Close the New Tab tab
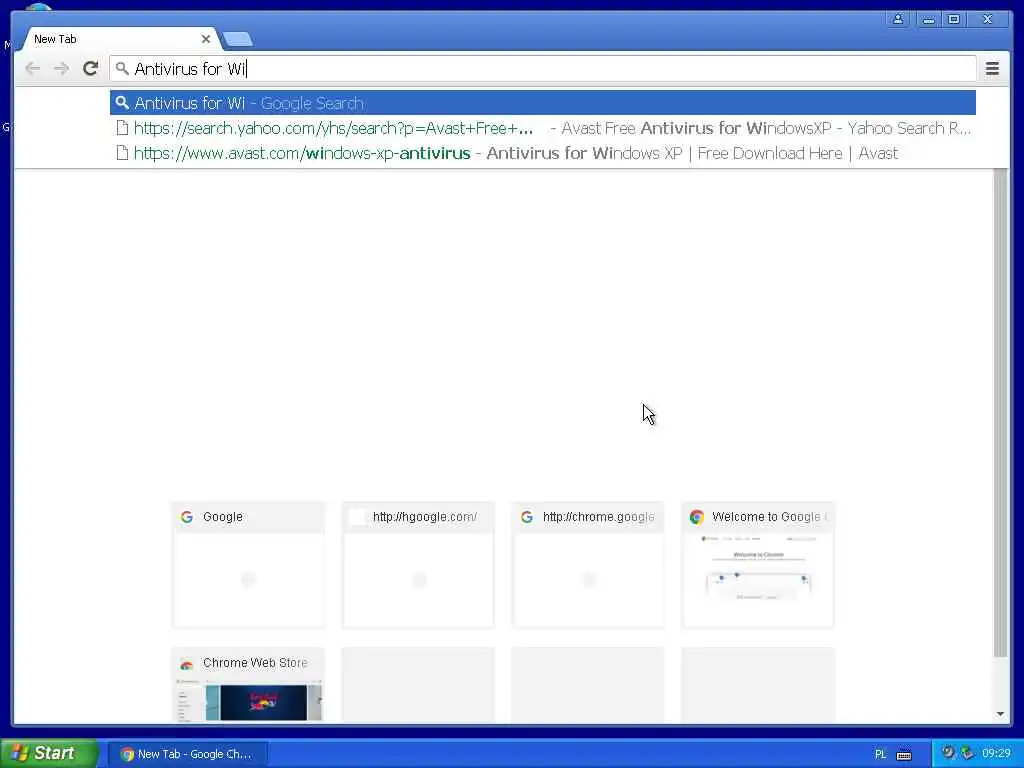 point(206,39)
